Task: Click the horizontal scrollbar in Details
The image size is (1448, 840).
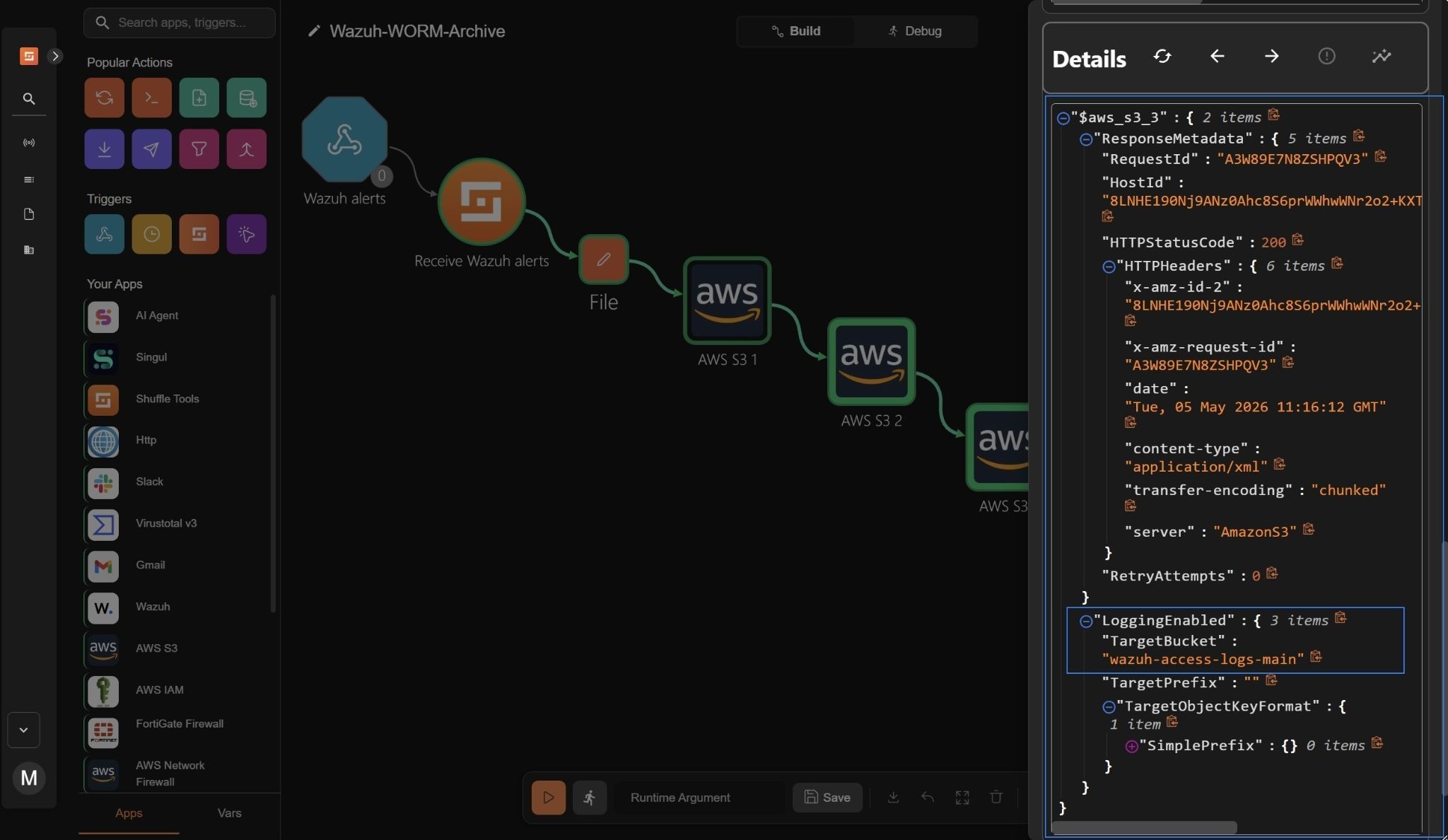Action: tap(1144, 827)
